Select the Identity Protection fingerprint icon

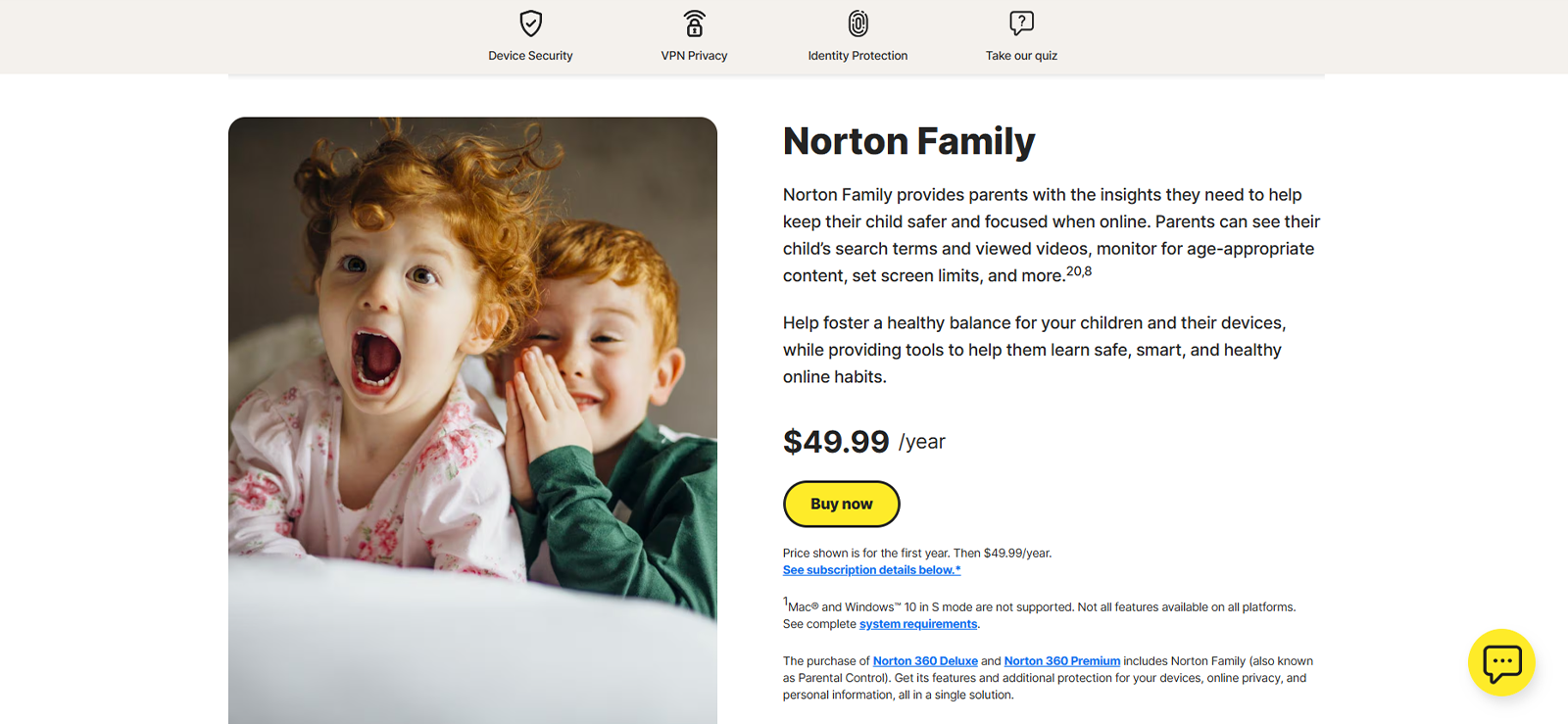[x=857, y=23]
